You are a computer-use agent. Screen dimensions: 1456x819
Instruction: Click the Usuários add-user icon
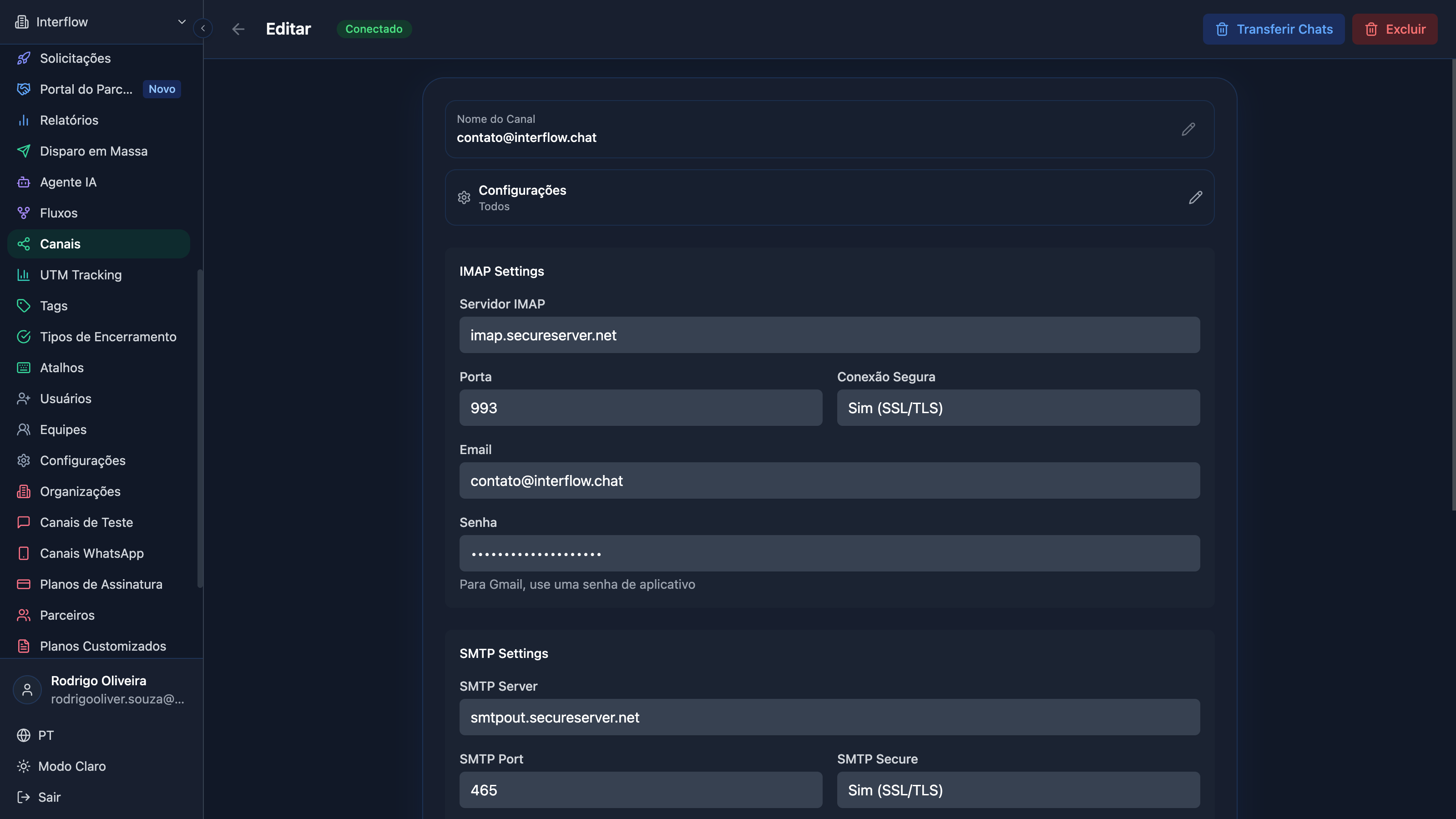(23, 399)
